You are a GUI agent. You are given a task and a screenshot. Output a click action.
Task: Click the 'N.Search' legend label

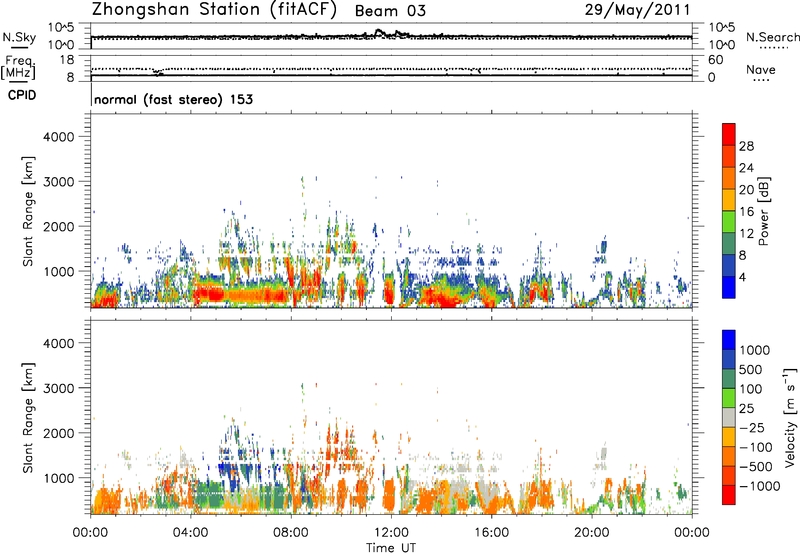(772, 37)
